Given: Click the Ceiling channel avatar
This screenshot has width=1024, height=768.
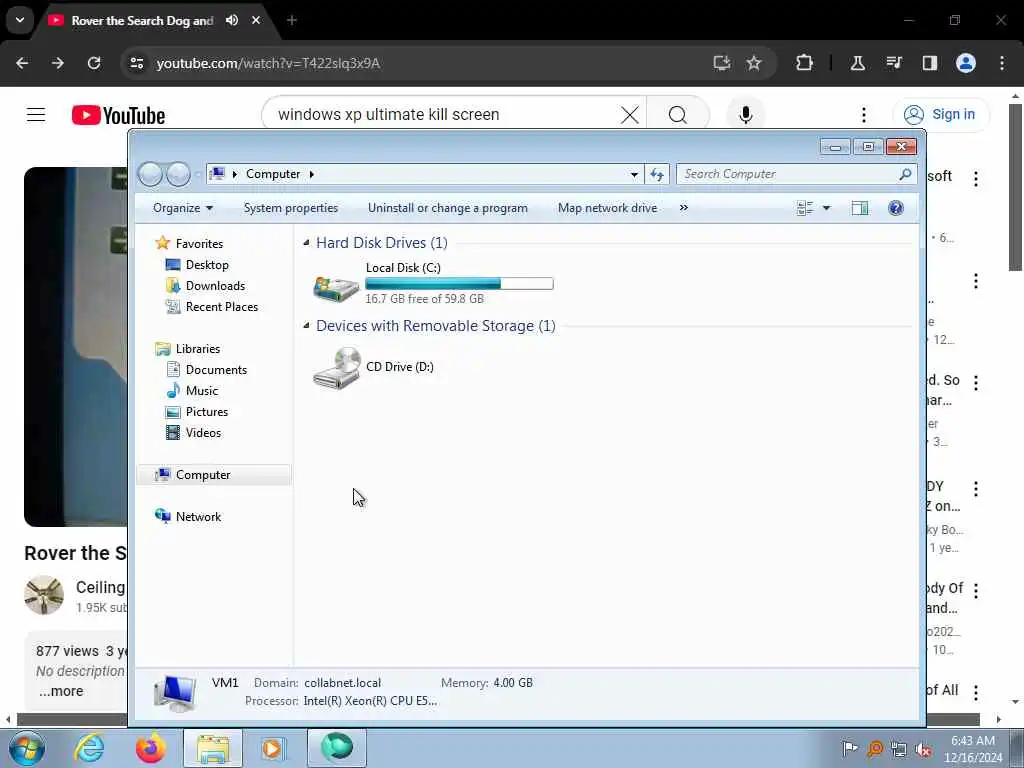Looking at the screenshot, I should (44, 595).
